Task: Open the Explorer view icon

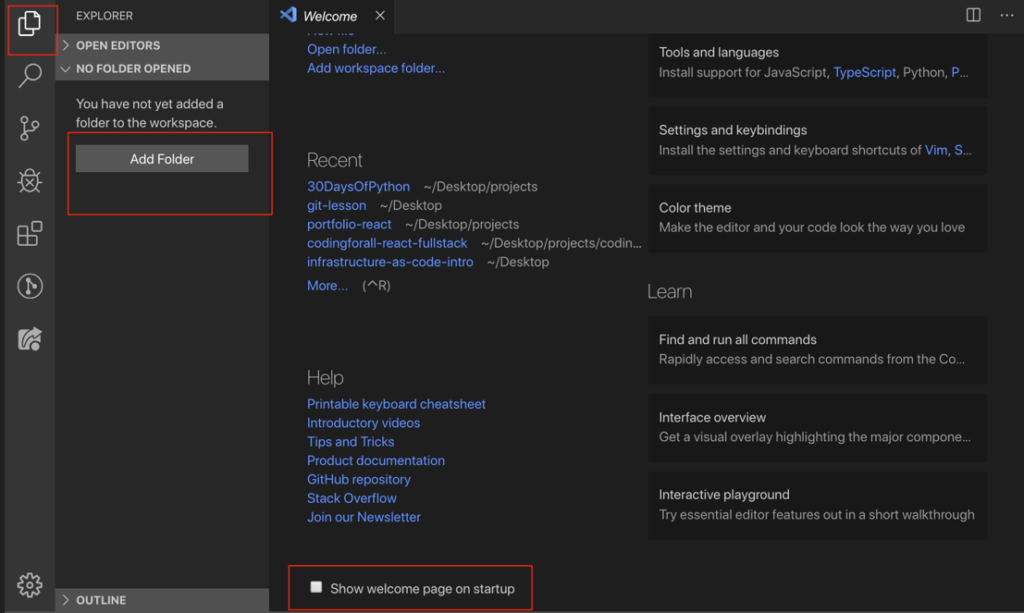Action: coord(29,24)
